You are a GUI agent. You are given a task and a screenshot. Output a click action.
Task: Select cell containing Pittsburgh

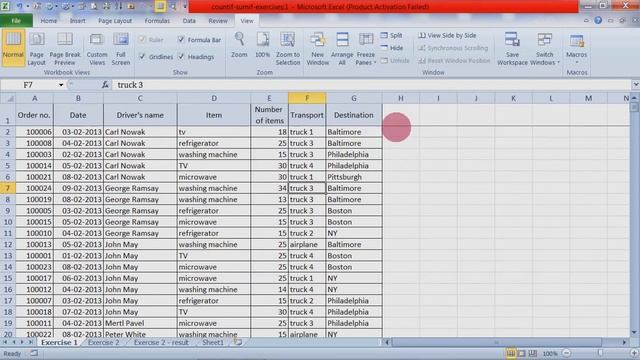point(354,177)
